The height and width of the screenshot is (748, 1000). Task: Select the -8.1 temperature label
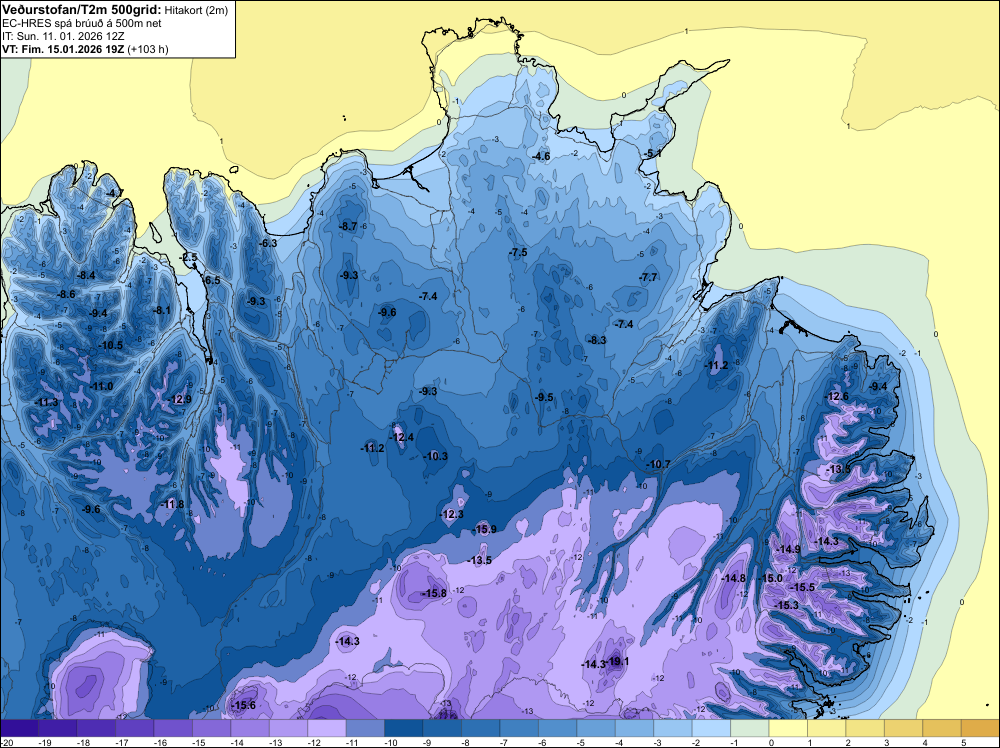pyautogui.click(x=162, y=310)
